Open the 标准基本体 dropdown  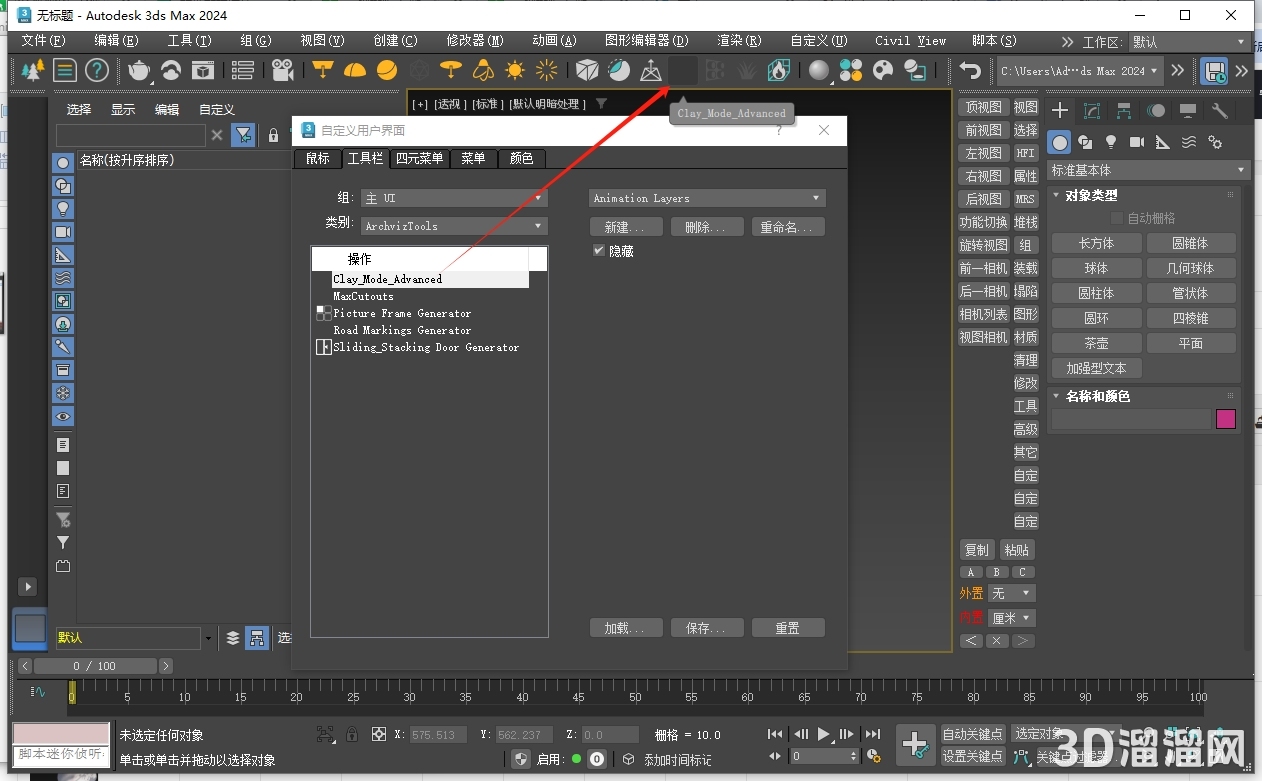tap(1148, 170)
